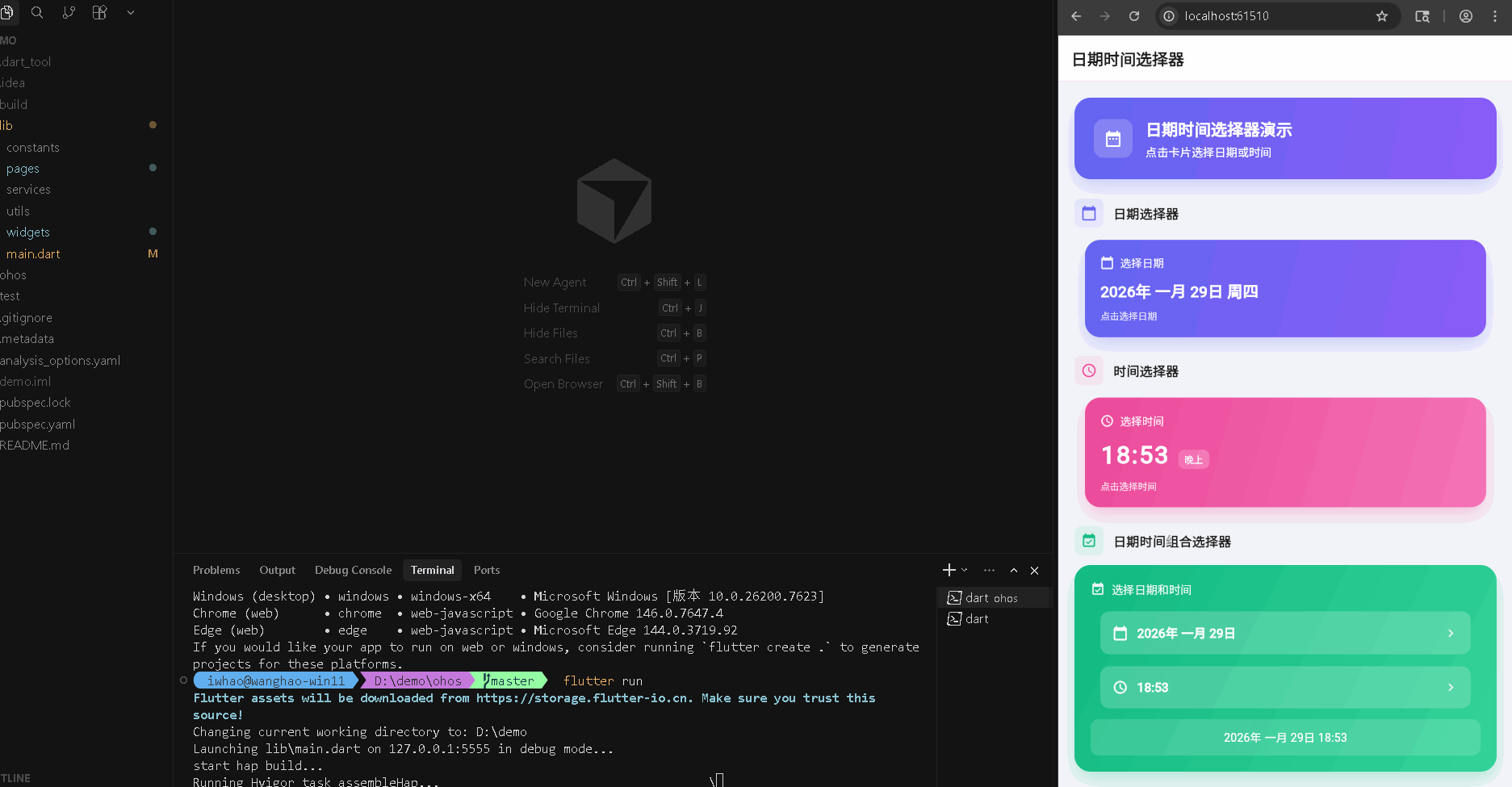Open the 2026年 一月 29日 date row

[1285, 634]
